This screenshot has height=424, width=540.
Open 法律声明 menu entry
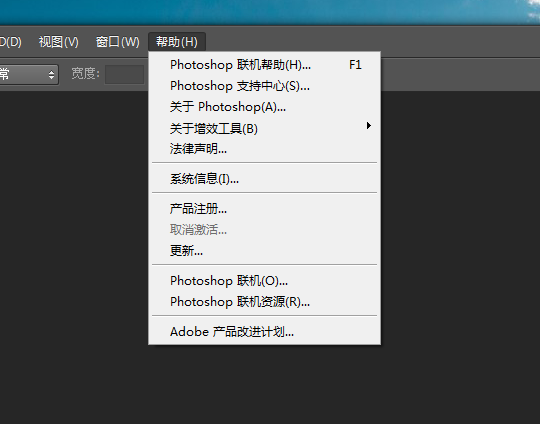[x=264, y=149]
